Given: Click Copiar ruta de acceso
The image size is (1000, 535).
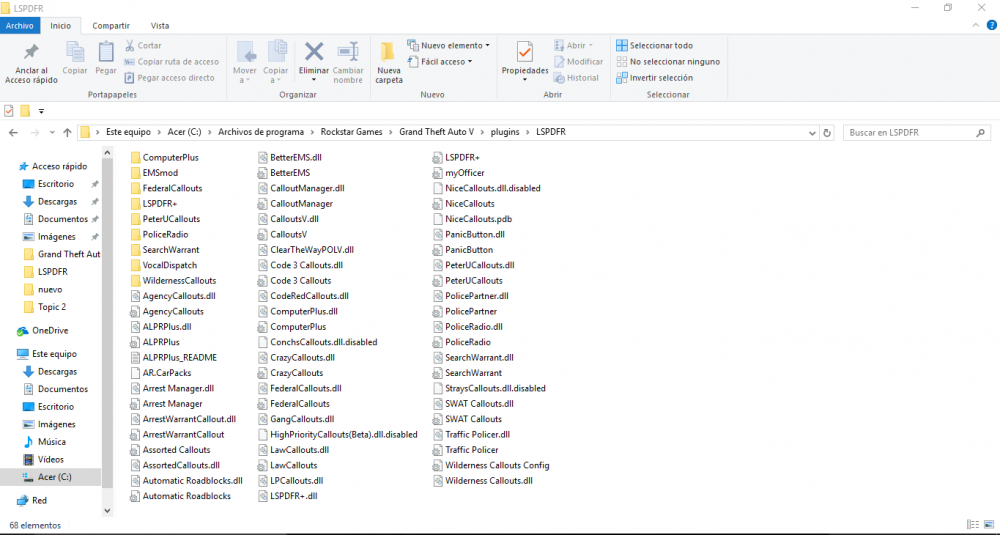Looking at the screenshot, I should [172, 62].
